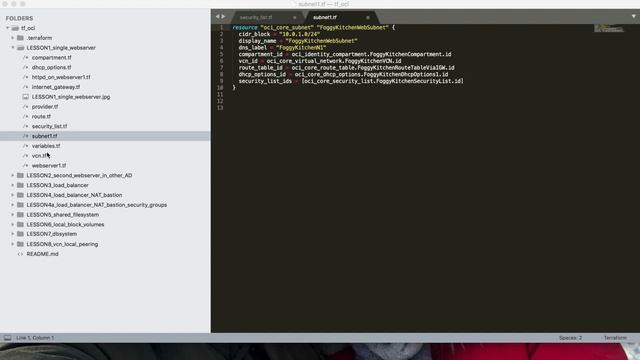Click the FOLDERS sidebar heading
Screen dimensions: 640x360
[x=19, y=18]
